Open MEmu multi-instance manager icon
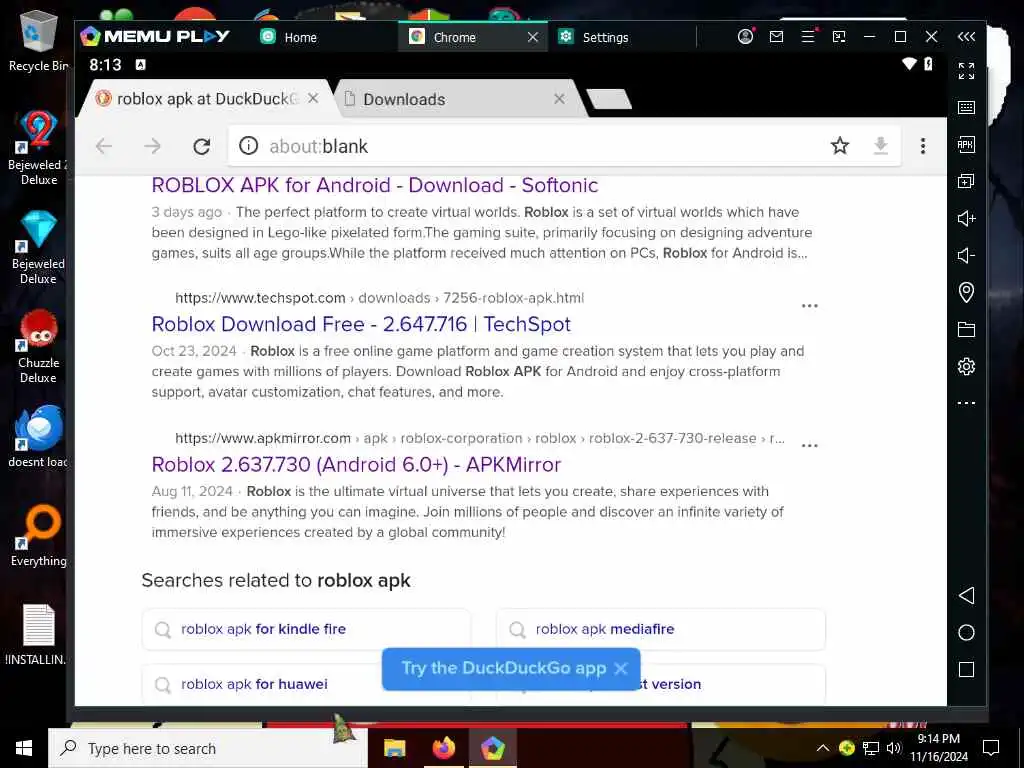Viewport: 1024px width, 768px height. (966, 181)
